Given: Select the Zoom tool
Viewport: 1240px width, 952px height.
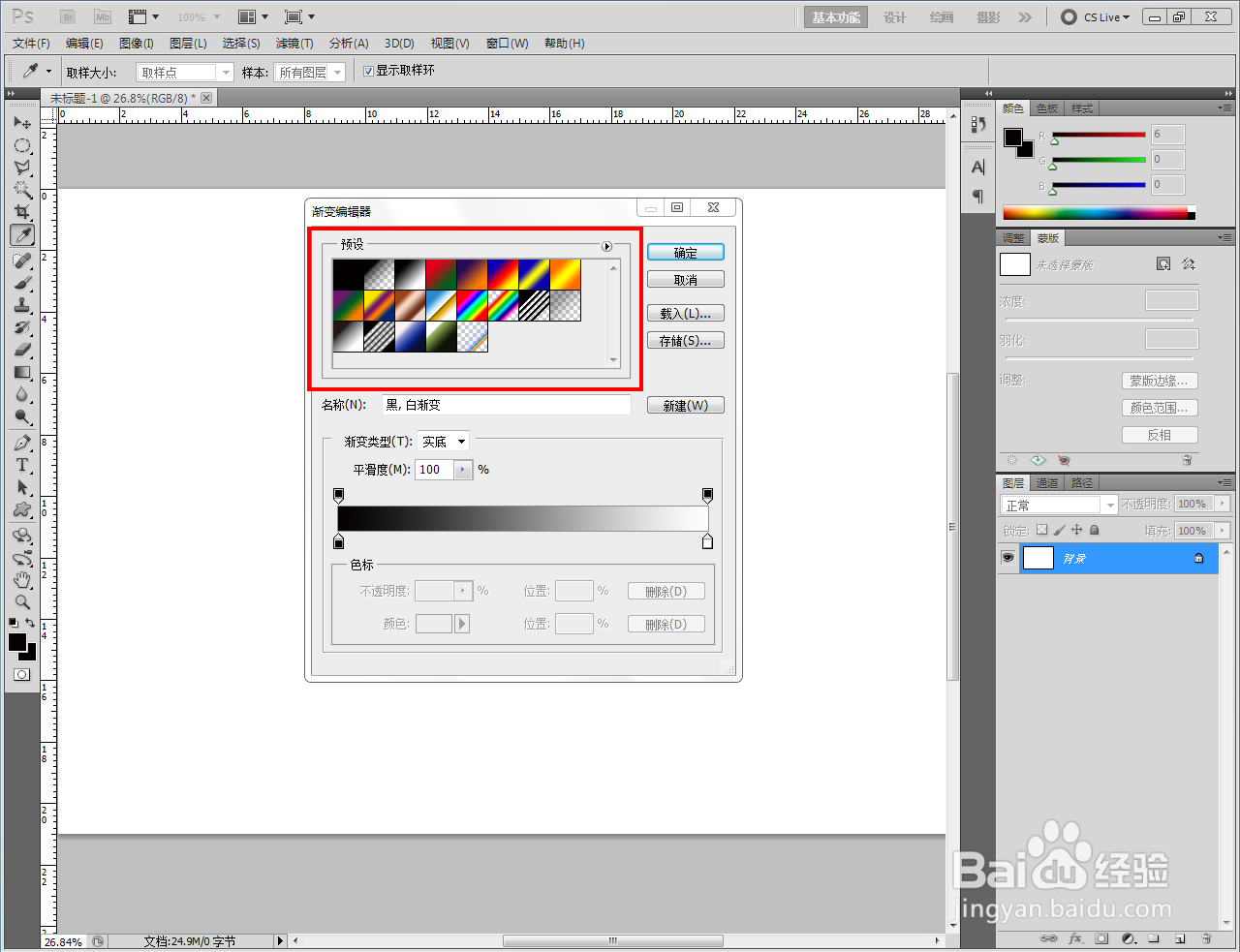Looking at the screenshot, I should [x=22, y=602].
